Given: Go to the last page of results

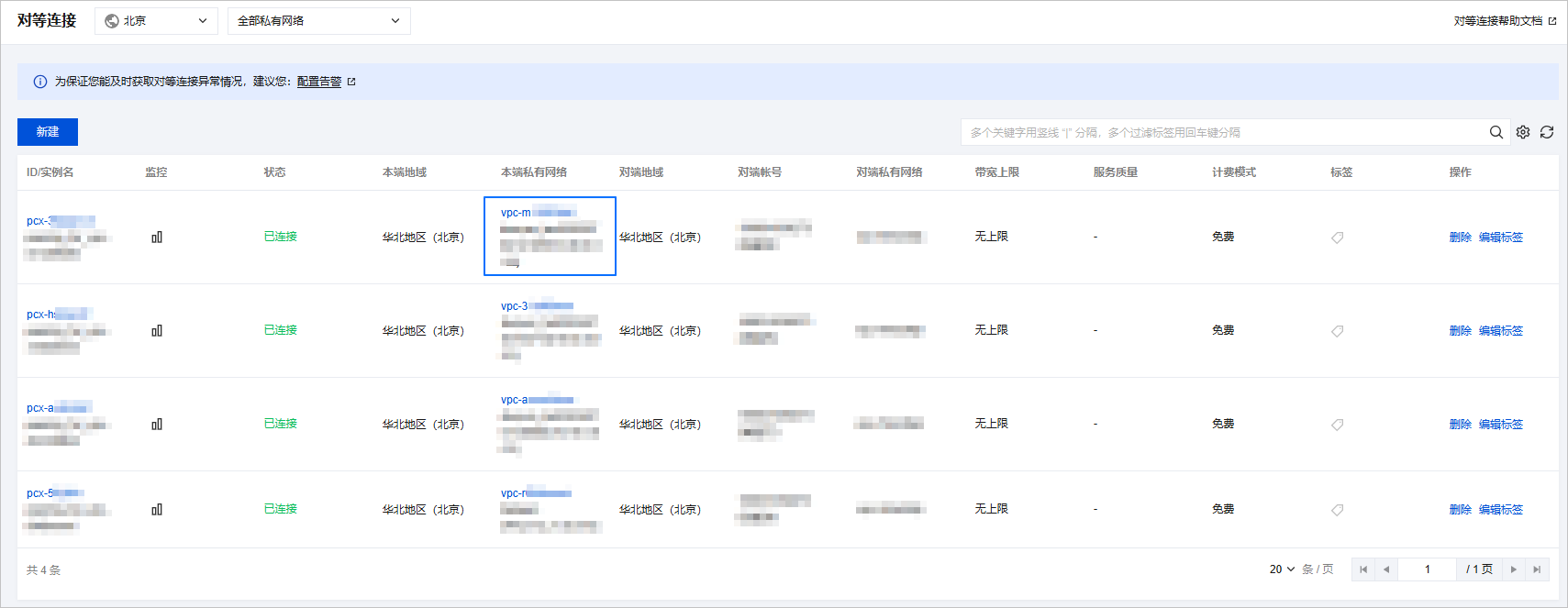Looking at the screenshot, I should pos(1537,569).
